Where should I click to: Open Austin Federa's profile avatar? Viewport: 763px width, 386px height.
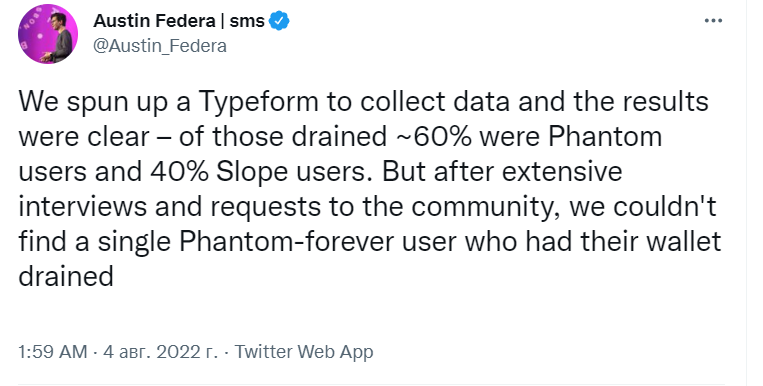click(x=48, y=35)
